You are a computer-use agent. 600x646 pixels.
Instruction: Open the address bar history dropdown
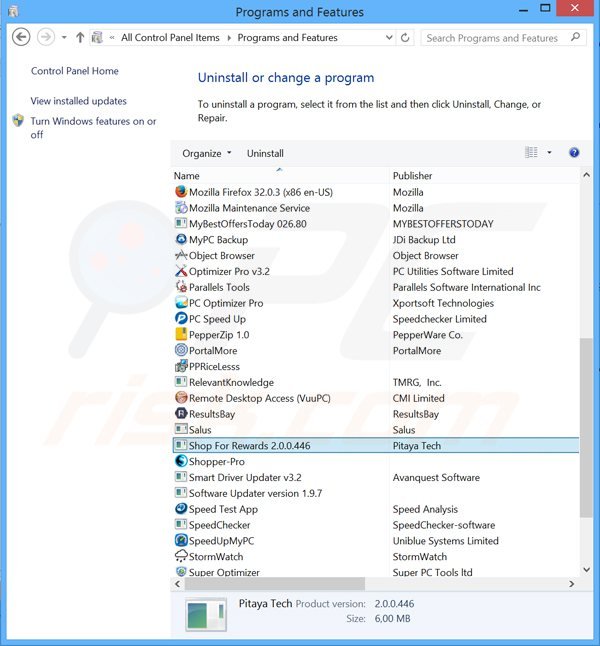389,38
